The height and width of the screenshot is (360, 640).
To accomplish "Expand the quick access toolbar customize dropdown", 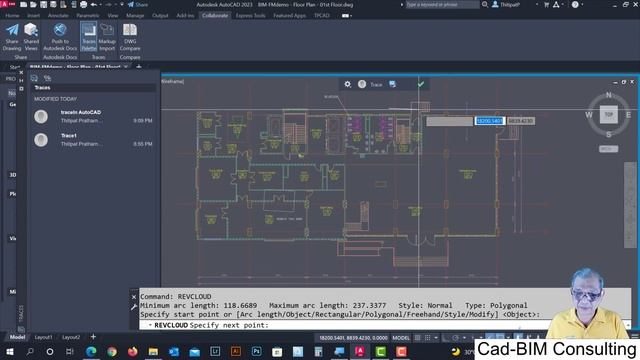I will tap(122, 4).
